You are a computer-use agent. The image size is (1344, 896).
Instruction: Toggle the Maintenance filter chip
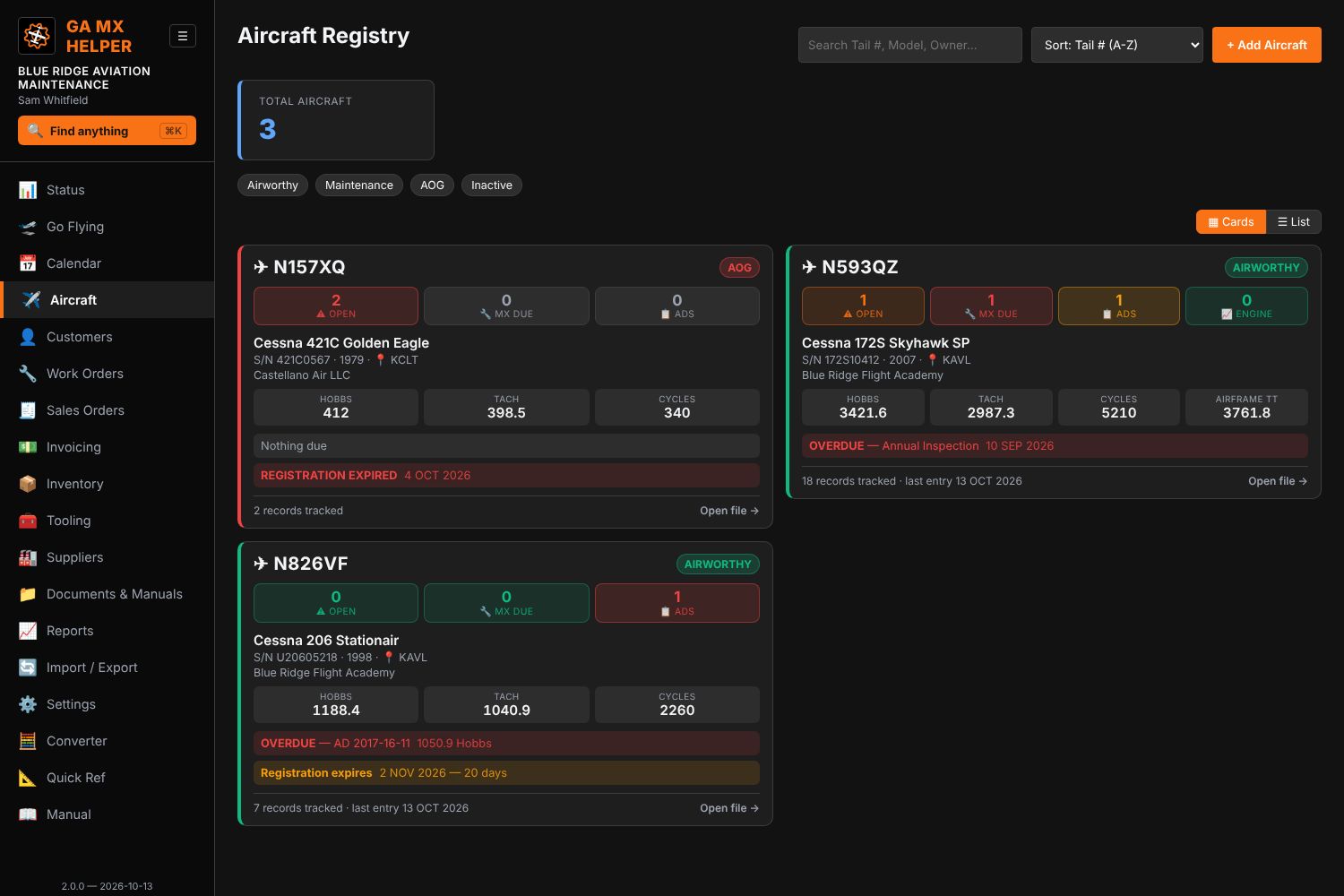[358, 185]
